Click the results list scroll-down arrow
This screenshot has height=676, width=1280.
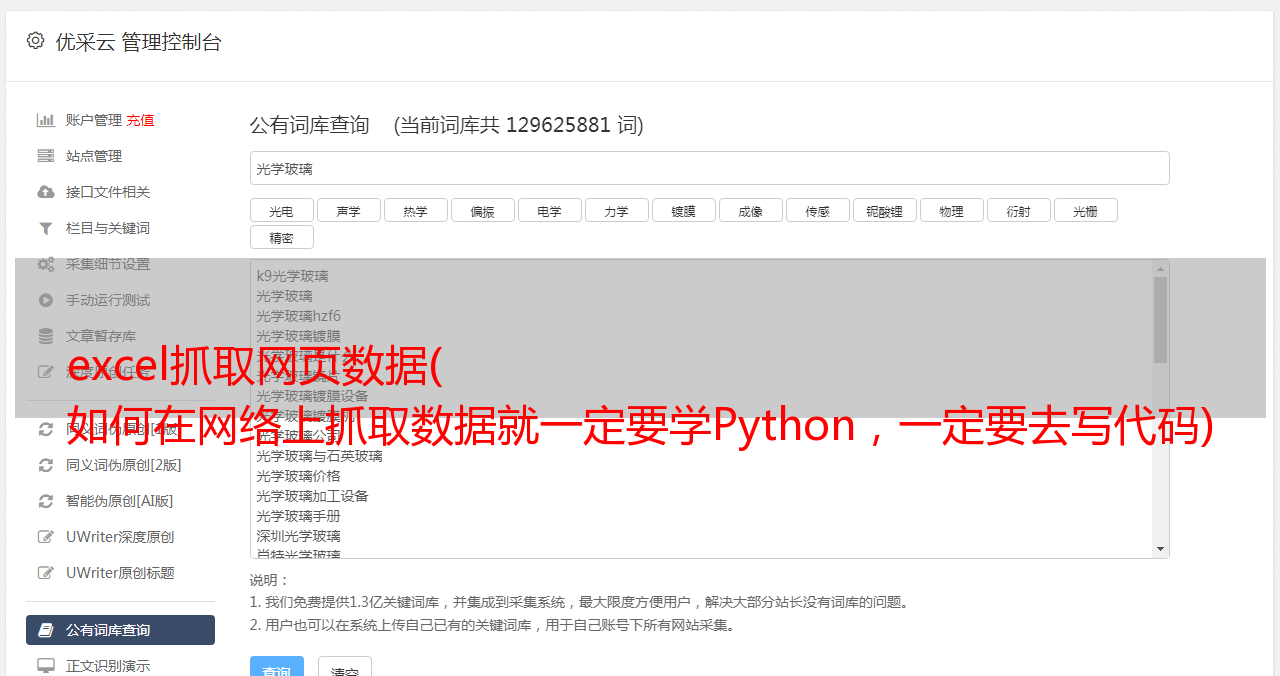click(x=1160, y=549)
